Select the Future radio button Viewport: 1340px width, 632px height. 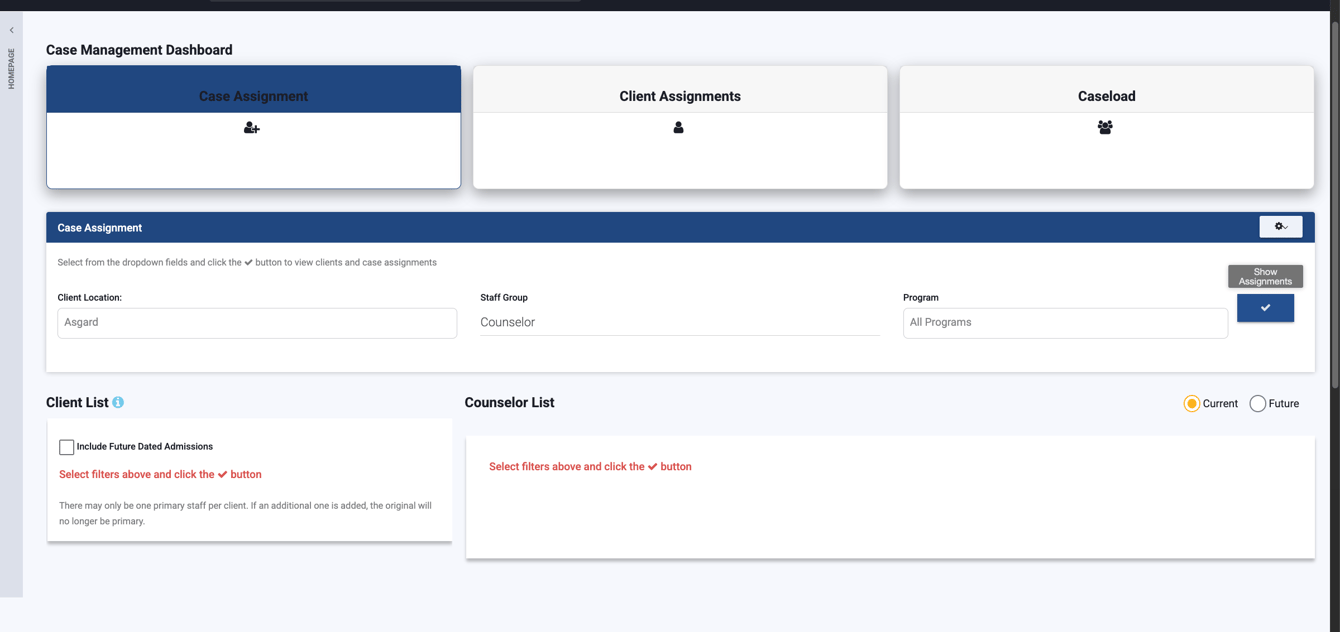coord(1258,403)
